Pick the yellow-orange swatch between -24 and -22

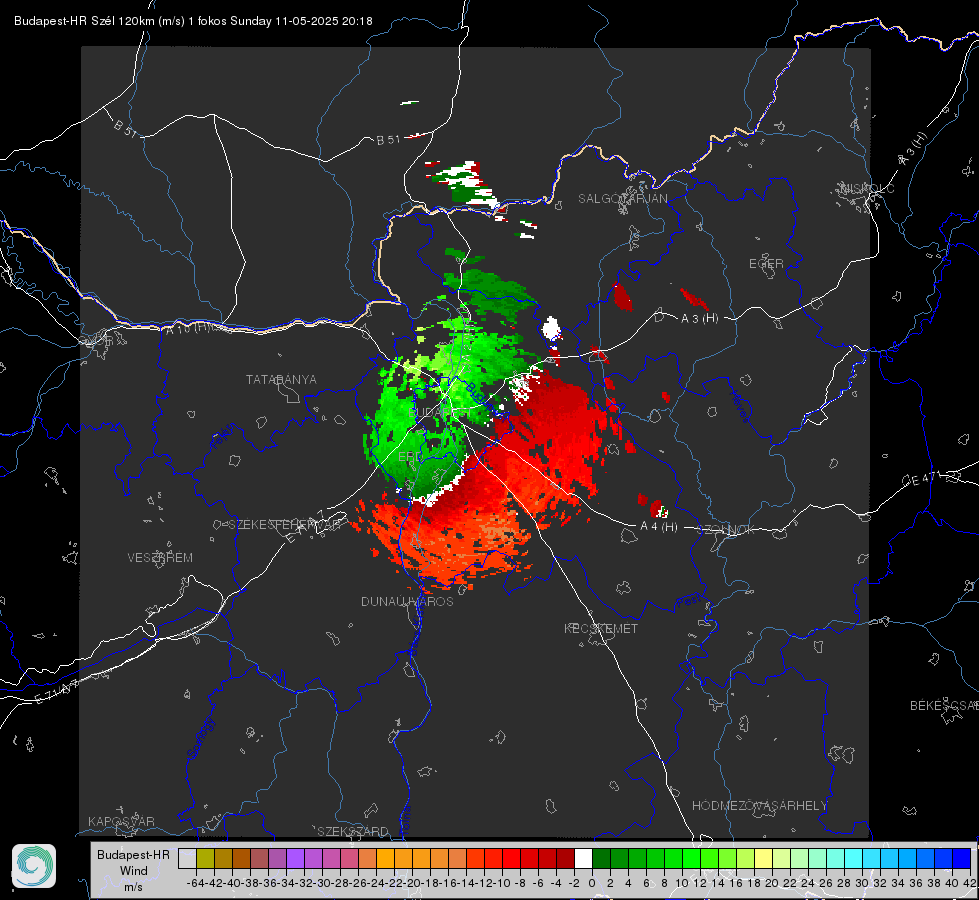(385, 858)
